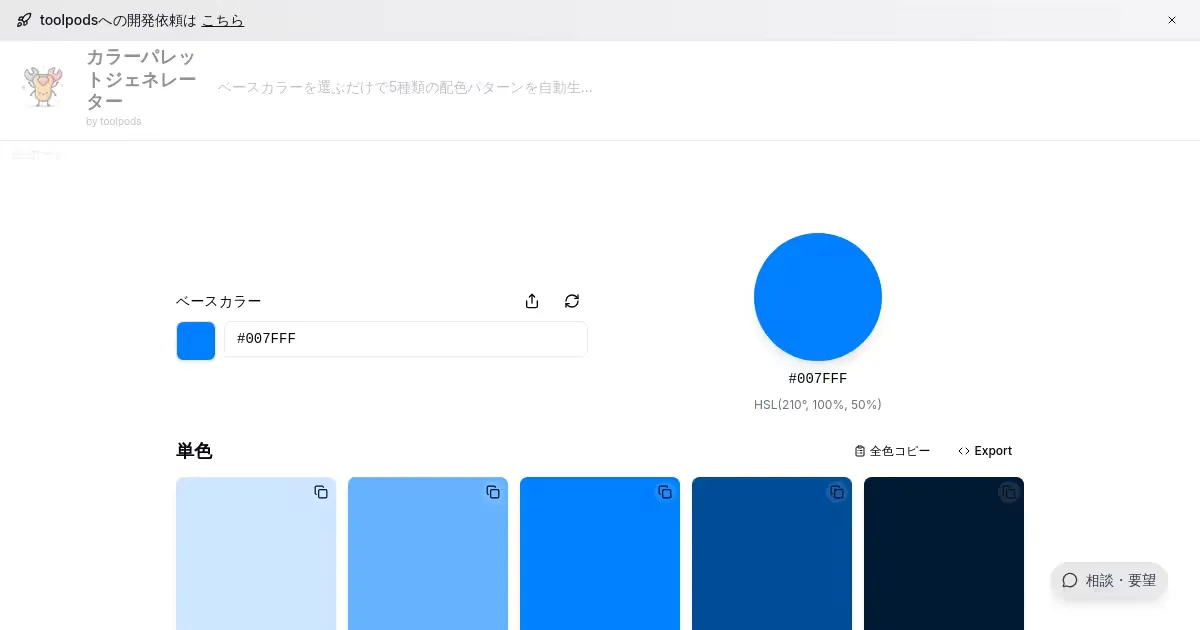
Task: Click the refresh random color icon
Action: (x=572, y=301)
